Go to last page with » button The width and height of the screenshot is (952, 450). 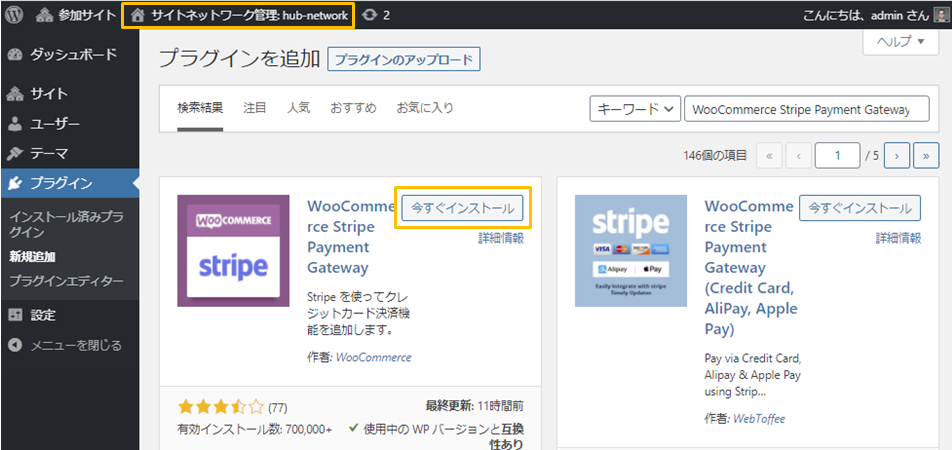point(926,156)
